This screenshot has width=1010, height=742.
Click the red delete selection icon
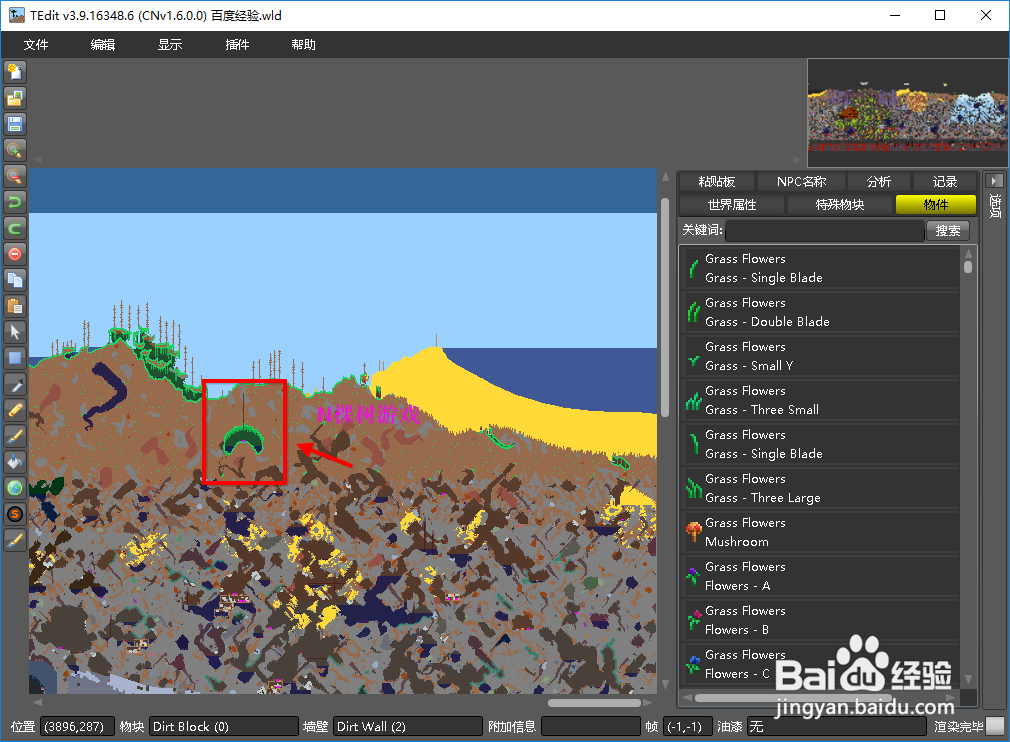tap(15, 254)
